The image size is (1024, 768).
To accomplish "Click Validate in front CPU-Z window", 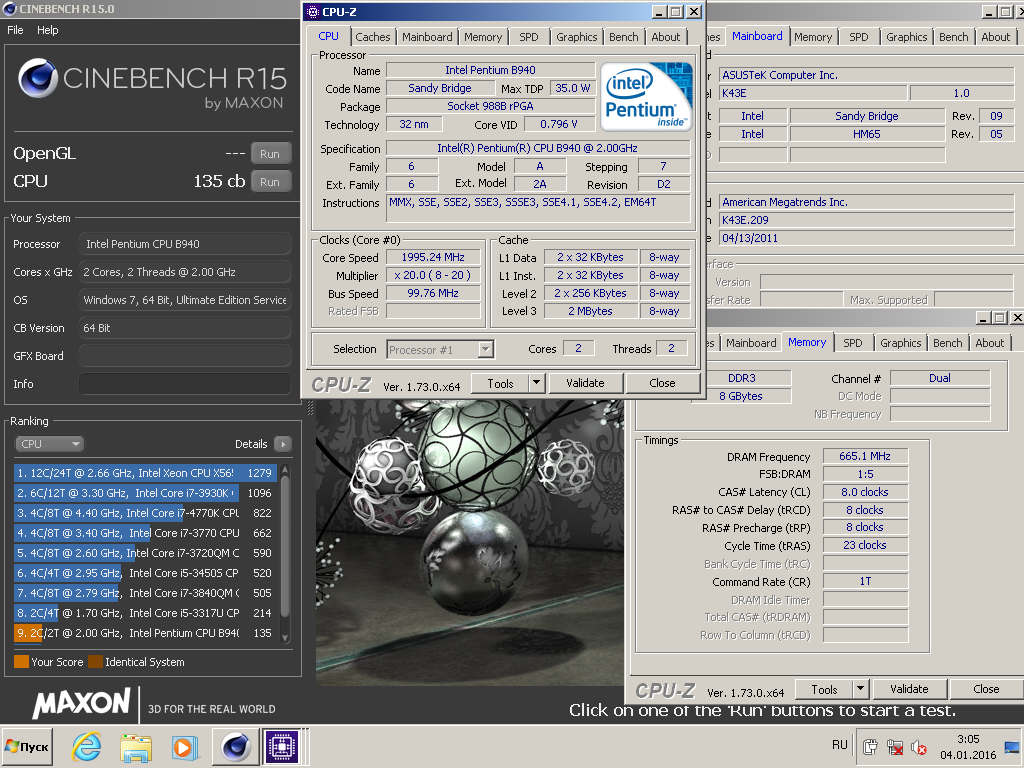I will coord(585,383).
